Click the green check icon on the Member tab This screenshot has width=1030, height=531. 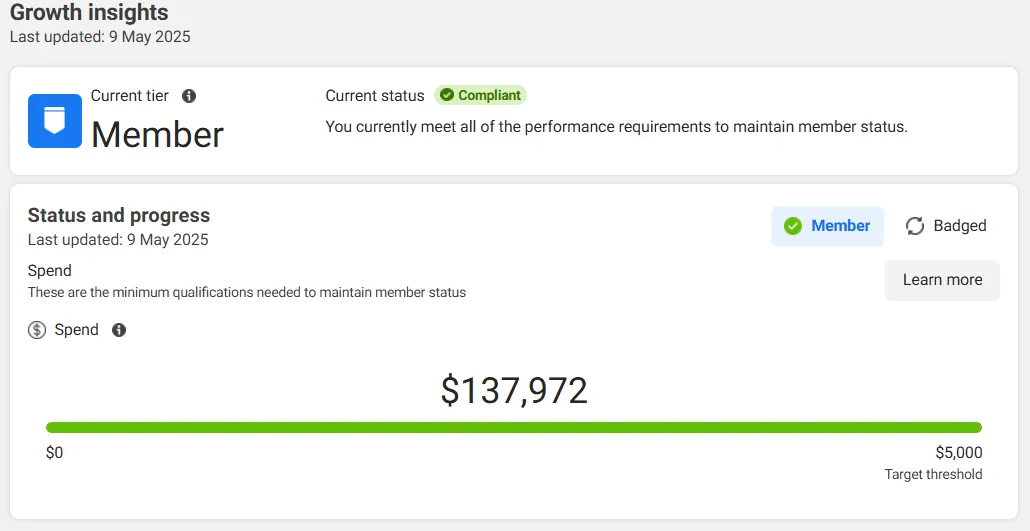coord(793,226)
